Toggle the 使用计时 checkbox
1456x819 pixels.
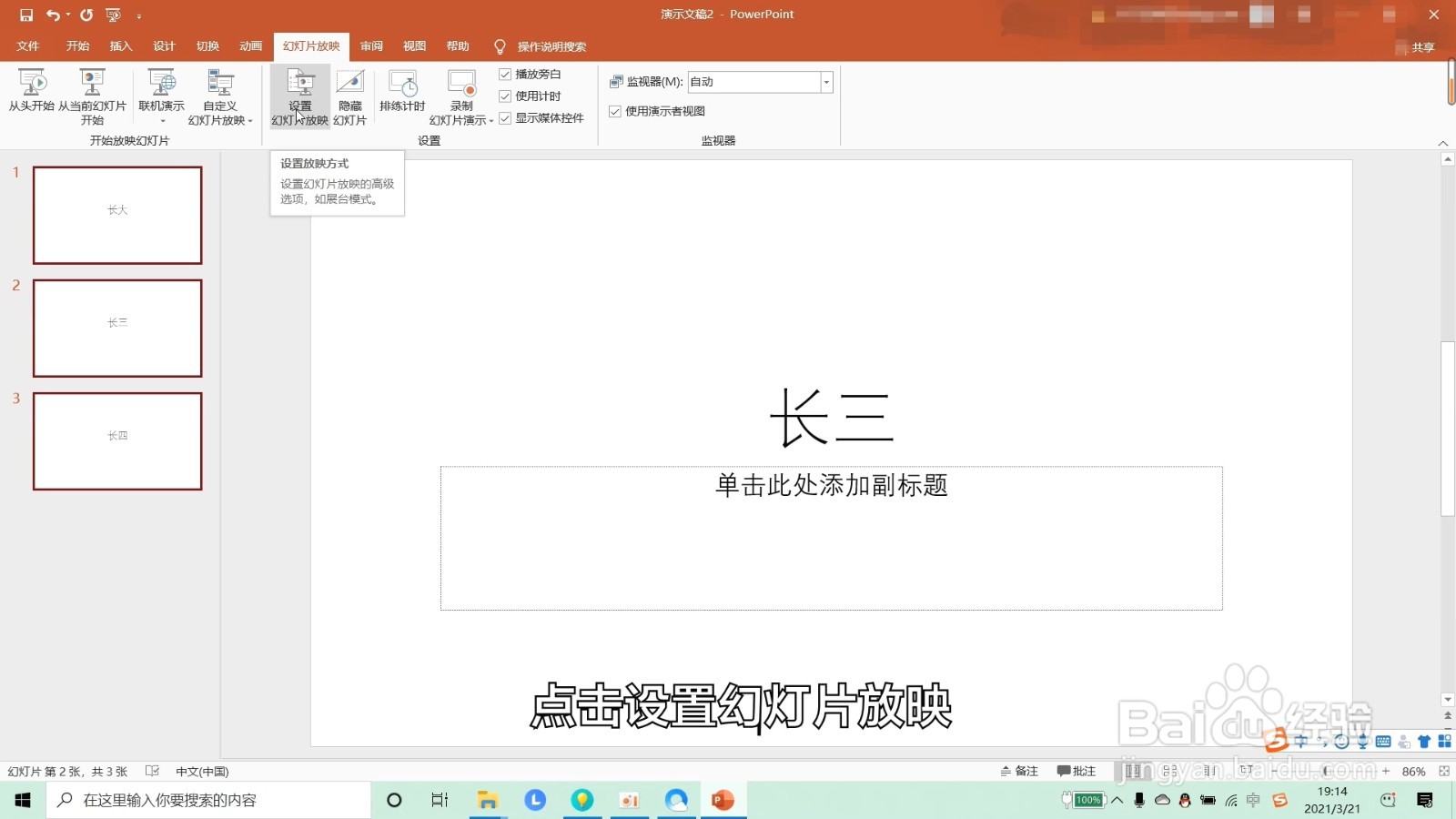(505, 96)
